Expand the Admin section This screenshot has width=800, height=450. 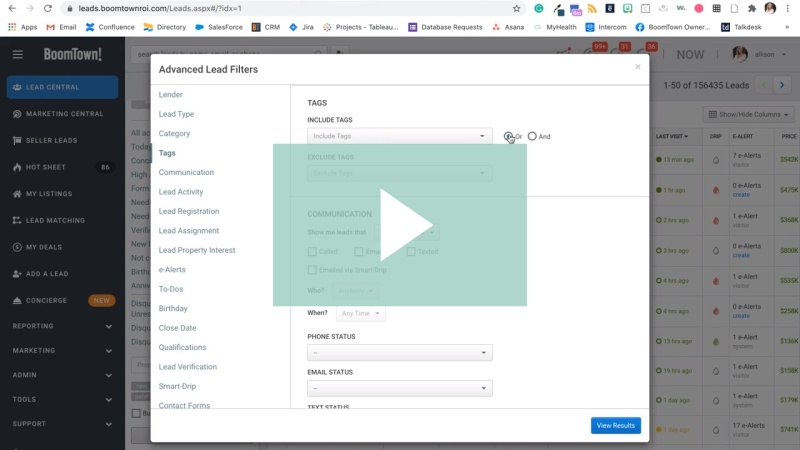pyautogui.click(x=62, y=375)
